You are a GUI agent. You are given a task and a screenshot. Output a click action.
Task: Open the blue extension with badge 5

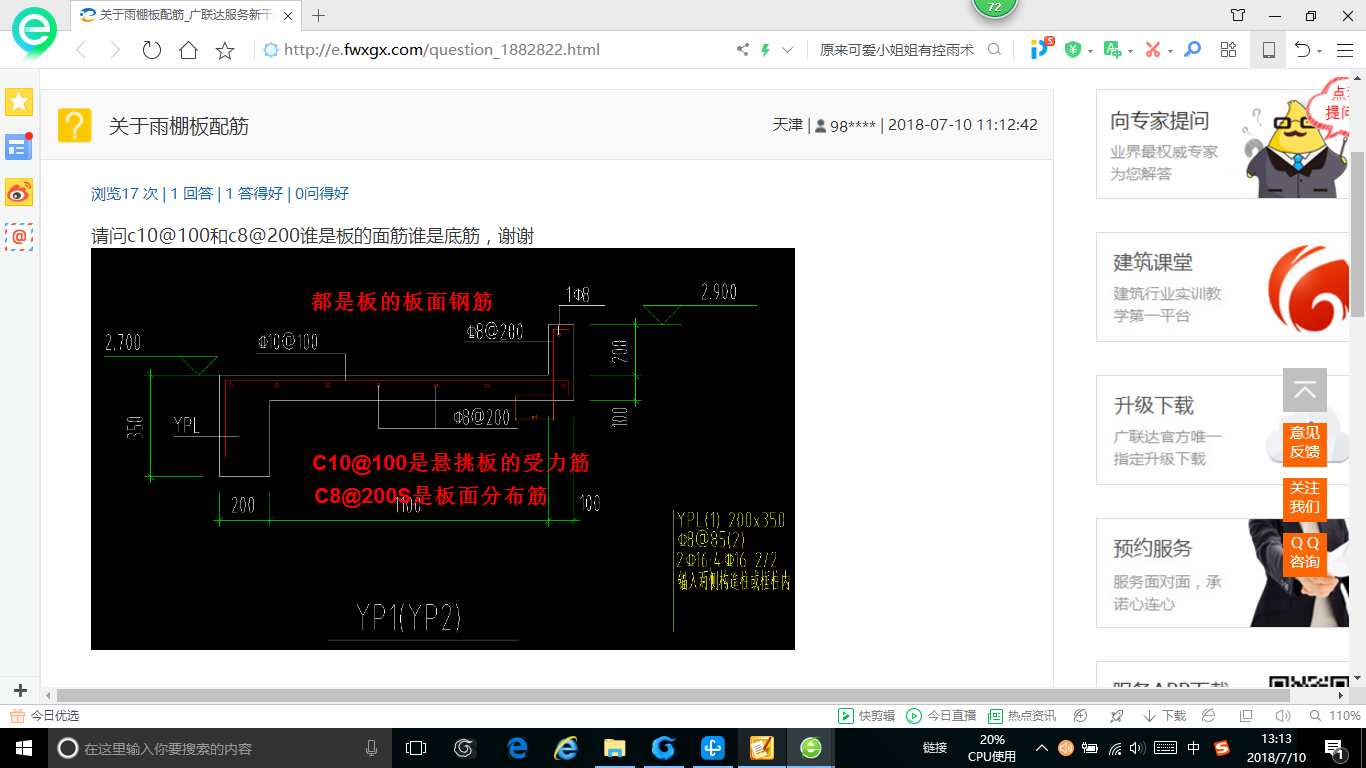point(1041,48)
